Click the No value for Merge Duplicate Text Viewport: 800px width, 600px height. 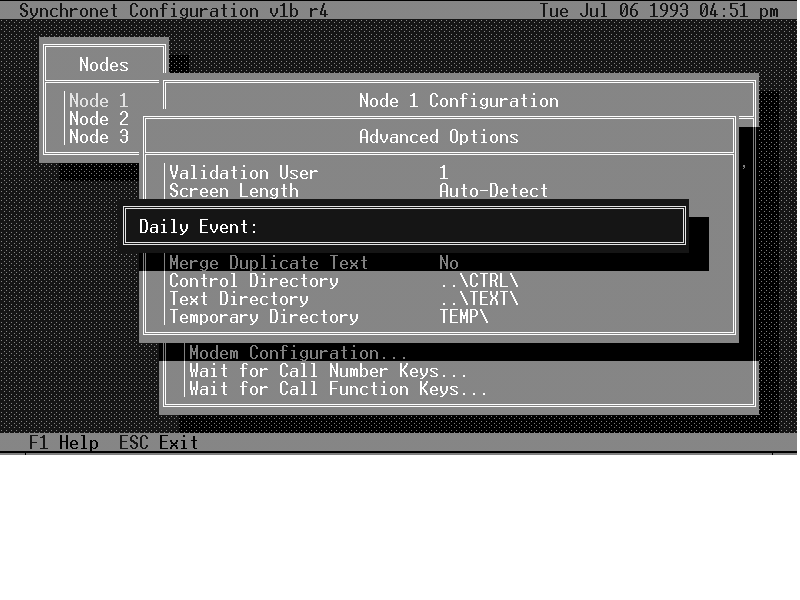pos(449,263)
